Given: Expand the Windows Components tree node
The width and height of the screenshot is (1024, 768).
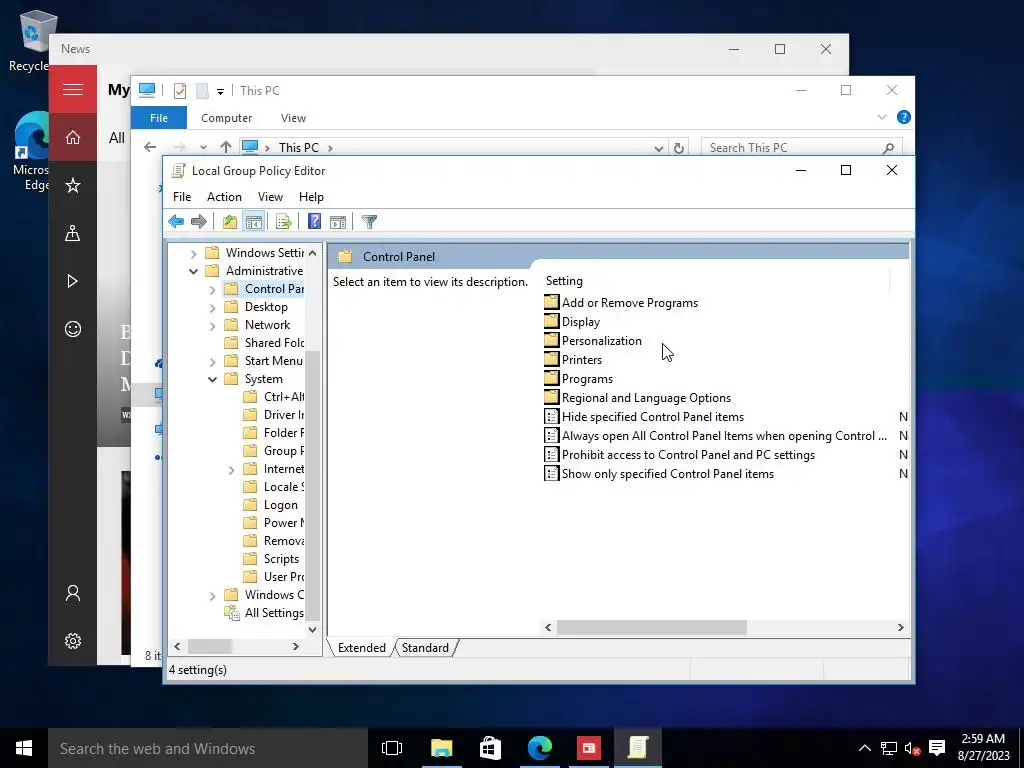Looking at the screenshot, I should click(x=212, y=596).
